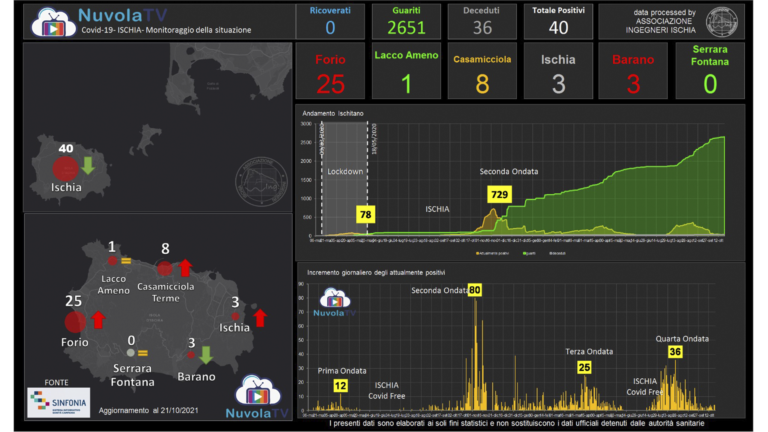Click the Associazione Ingegneri Ischia seal
This screenshot has width=768, height=432.
point(722,21)
